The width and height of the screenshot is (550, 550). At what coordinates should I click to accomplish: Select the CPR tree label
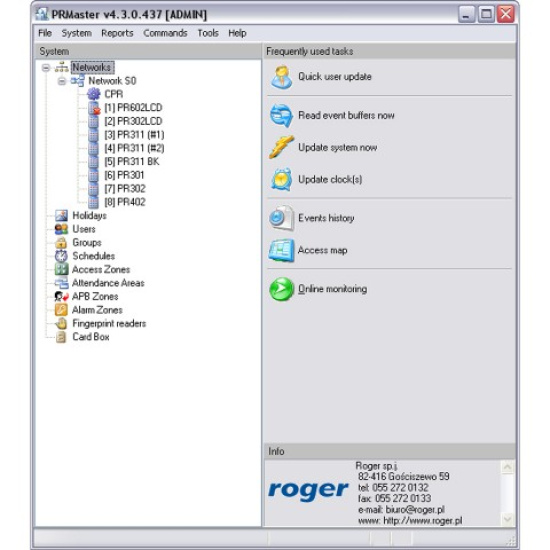pyautogui.click(x=114, y=94)
